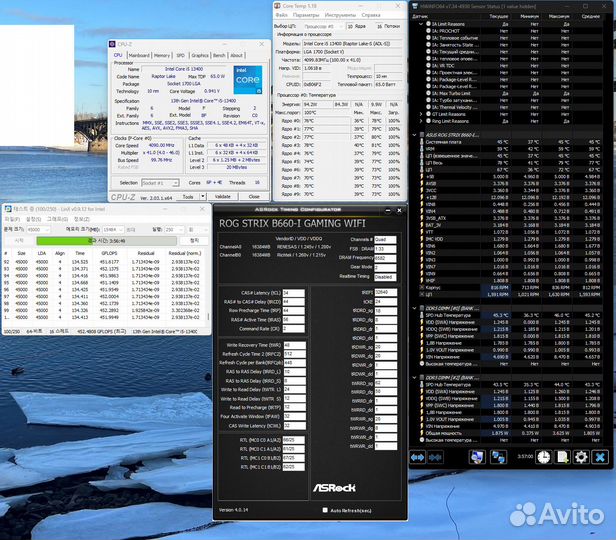616x540 pixels.
Task: Open the Параметры menu in Core Temp
Action: point(306,15)
